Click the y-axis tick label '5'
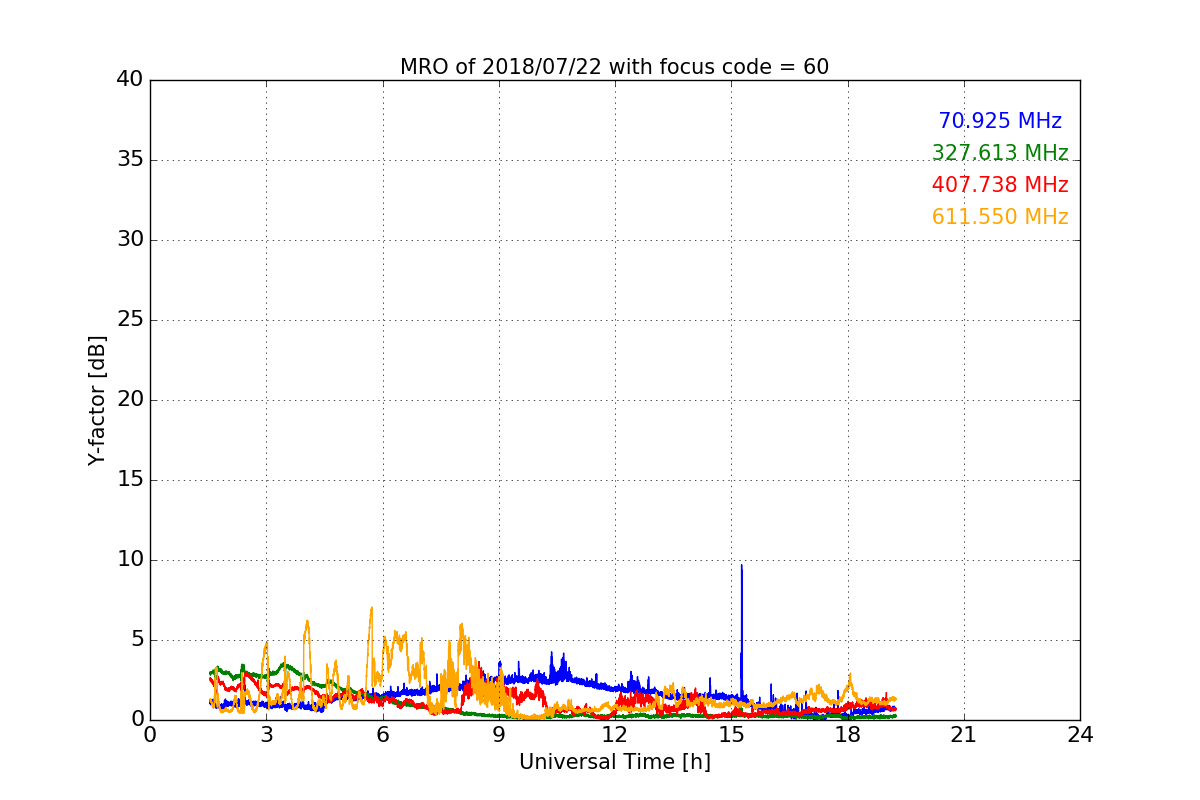1200x800 pixels. tap(136, 640)
